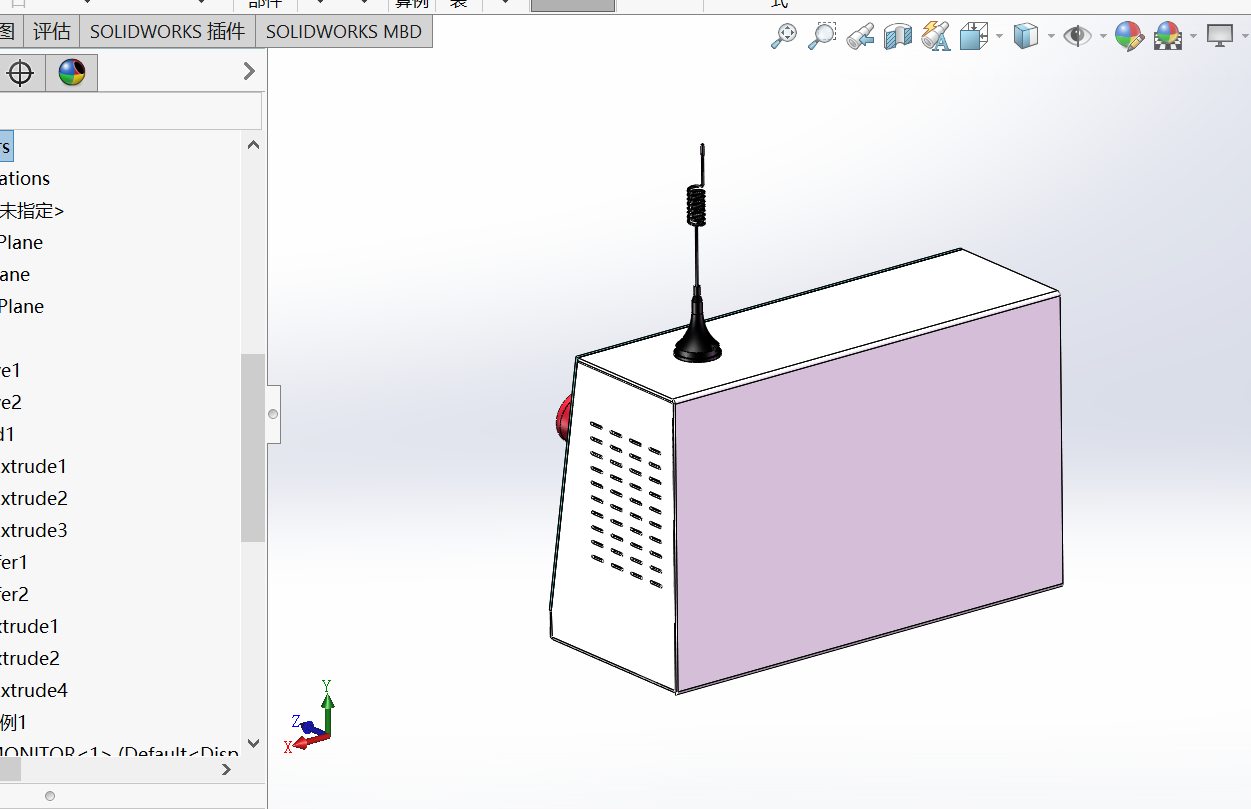Activate the Section View tool

coord(898,37)
